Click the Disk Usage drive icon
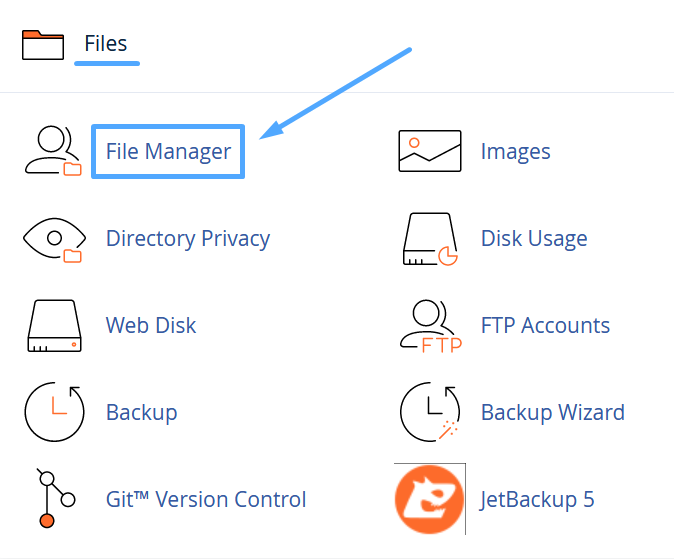Image resolution: width=674 pixels, height=559 pixels. [x=429, y=238]
